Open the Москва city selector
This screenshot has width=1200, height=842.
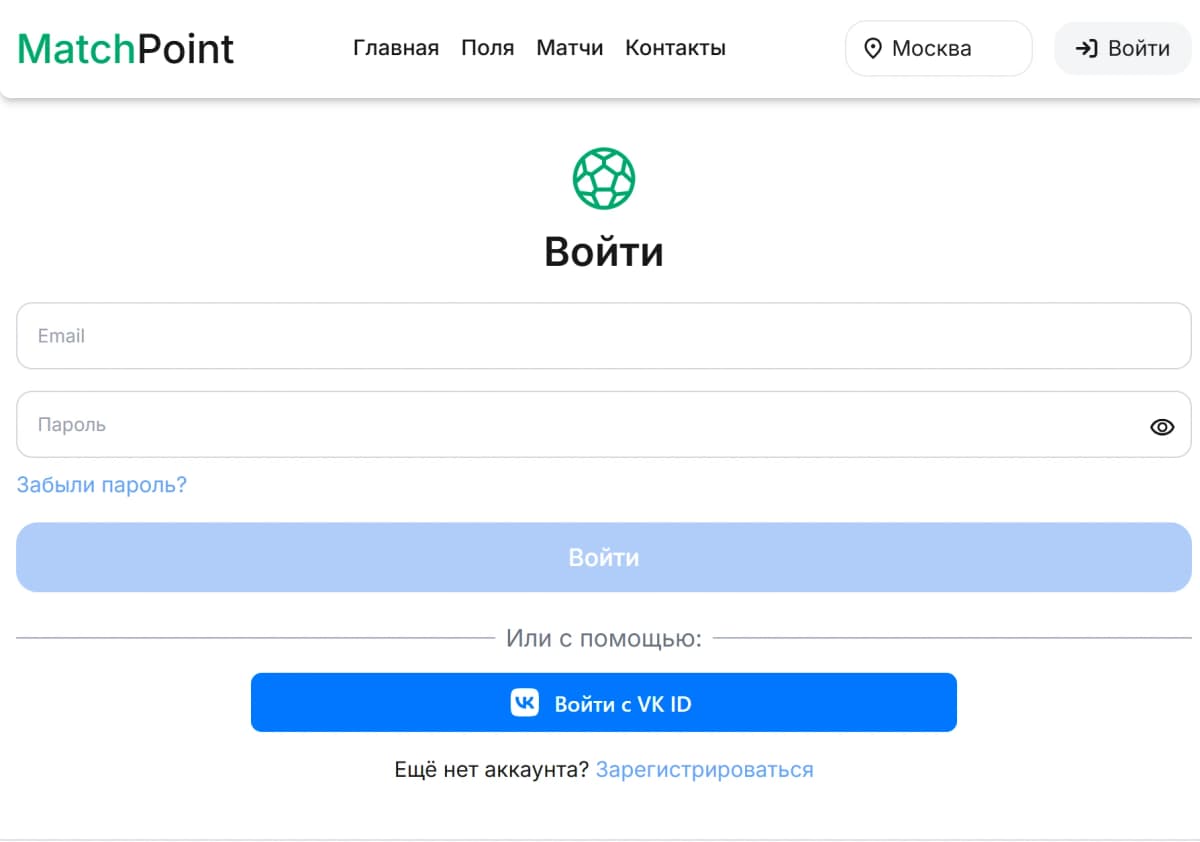click(937, 48)
